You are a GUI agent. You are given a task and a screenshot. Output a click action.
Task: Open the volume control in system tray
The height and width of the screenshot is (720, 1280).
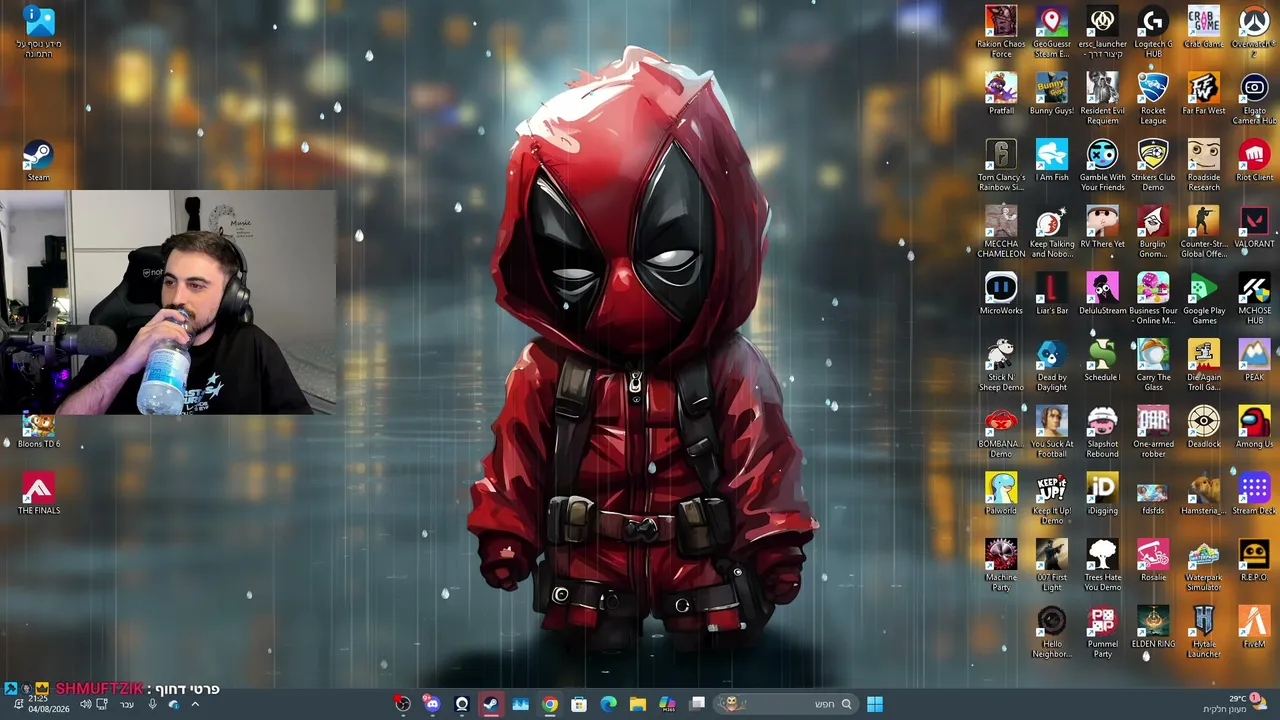(85, 704)
